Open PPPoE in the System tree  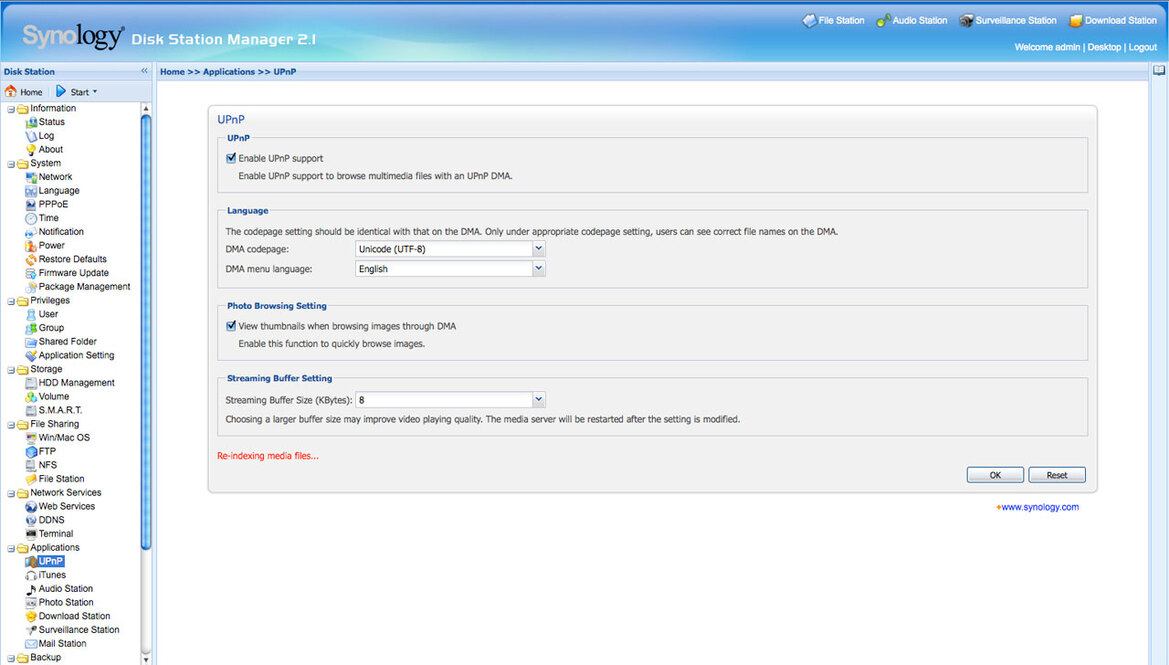tap(53, 204)
